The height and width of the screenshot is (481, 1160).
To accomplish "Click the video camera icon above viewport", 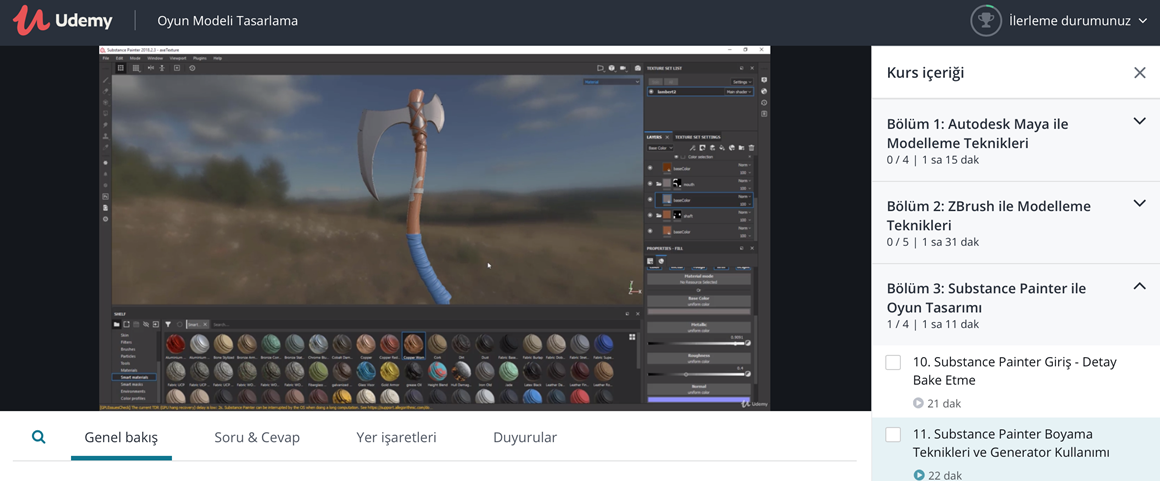I will coord(623,68).
